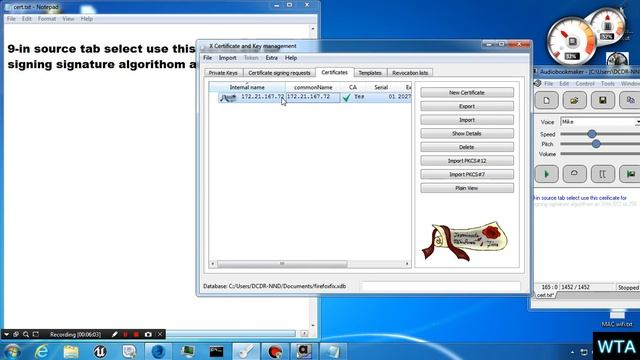Click the double bracket icon button in Audiobookmaker

602,174
